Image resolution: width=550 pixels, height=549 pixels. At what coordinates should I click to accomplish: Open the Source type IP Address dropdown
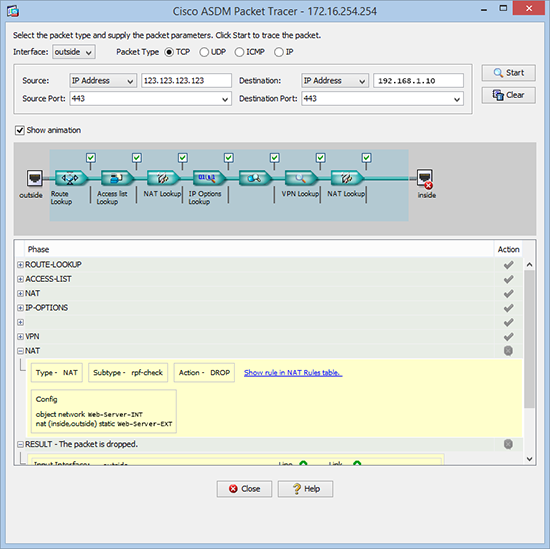pos(103,81)
